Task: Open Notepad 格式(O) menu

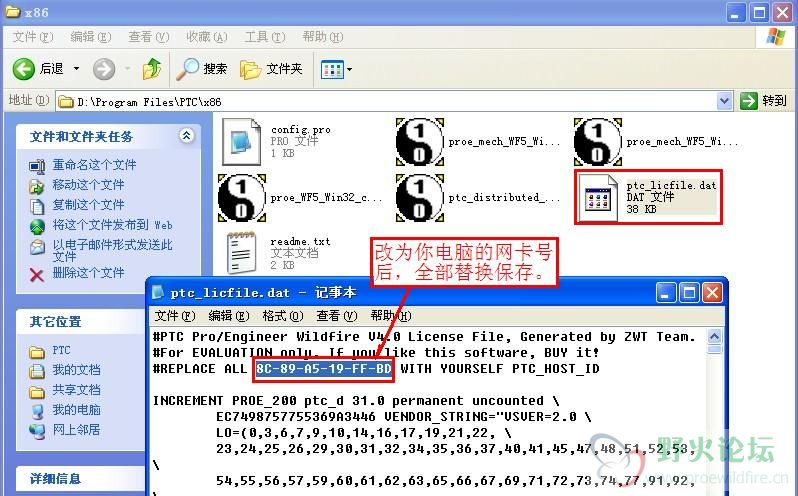Action: click(282, 316)
